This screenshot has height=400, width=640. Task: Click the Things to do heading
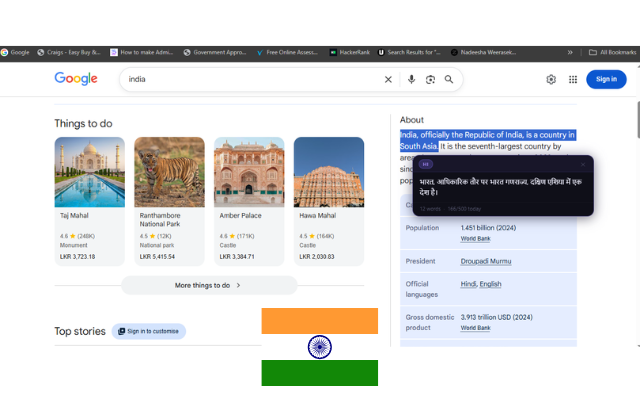(83, 124)
